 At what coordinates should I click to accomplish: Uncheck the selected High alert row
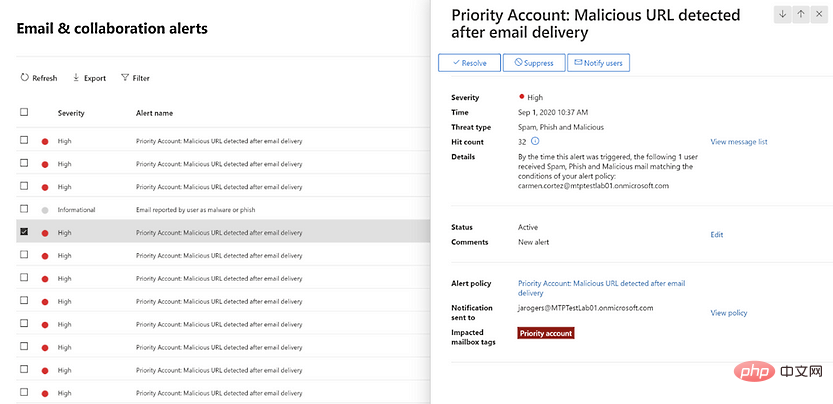tap(25, 232)
